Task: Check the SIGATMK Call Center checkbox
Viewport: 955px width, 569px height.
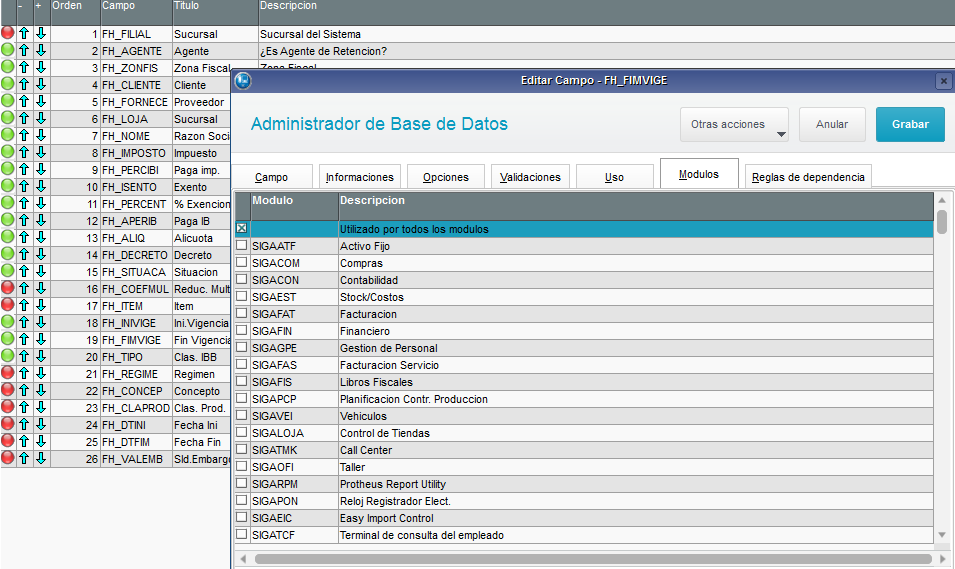Action: pyautogui.click(x=242, y=450)
